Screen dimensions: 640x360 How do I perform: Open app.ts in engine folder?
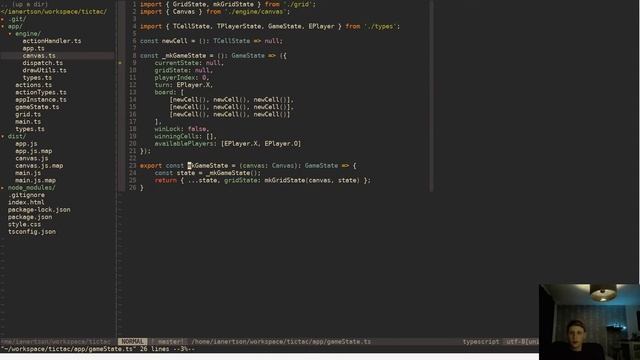point(33,49)
